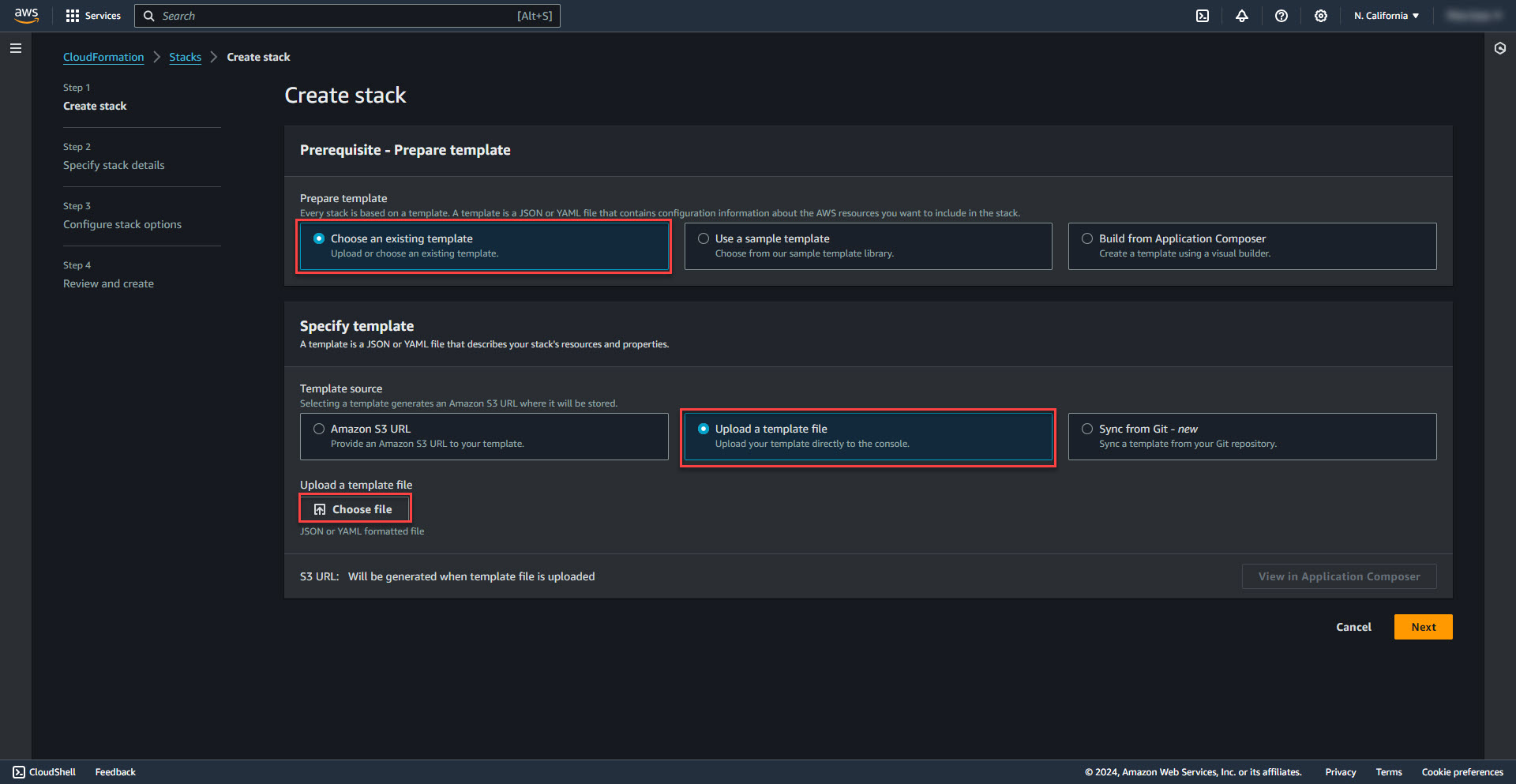
Task: Select Use a sample template option
Action: pyautogui.click(x=868, y=246)
